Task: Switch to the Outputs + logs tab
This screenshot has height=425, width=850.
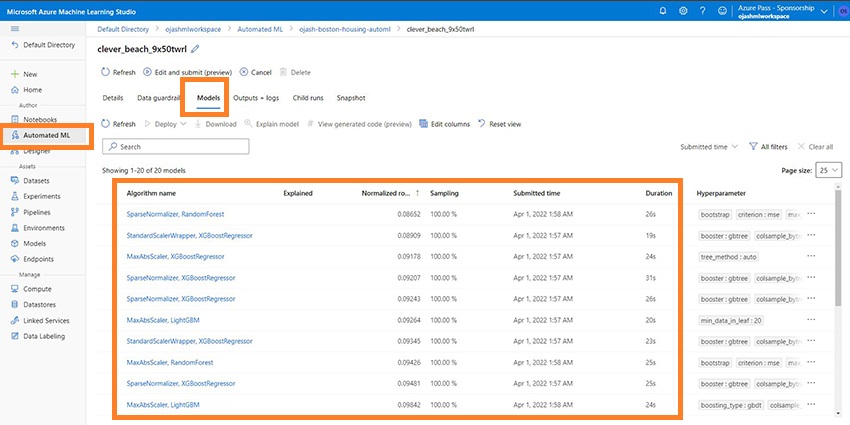Action: (256, 98)
